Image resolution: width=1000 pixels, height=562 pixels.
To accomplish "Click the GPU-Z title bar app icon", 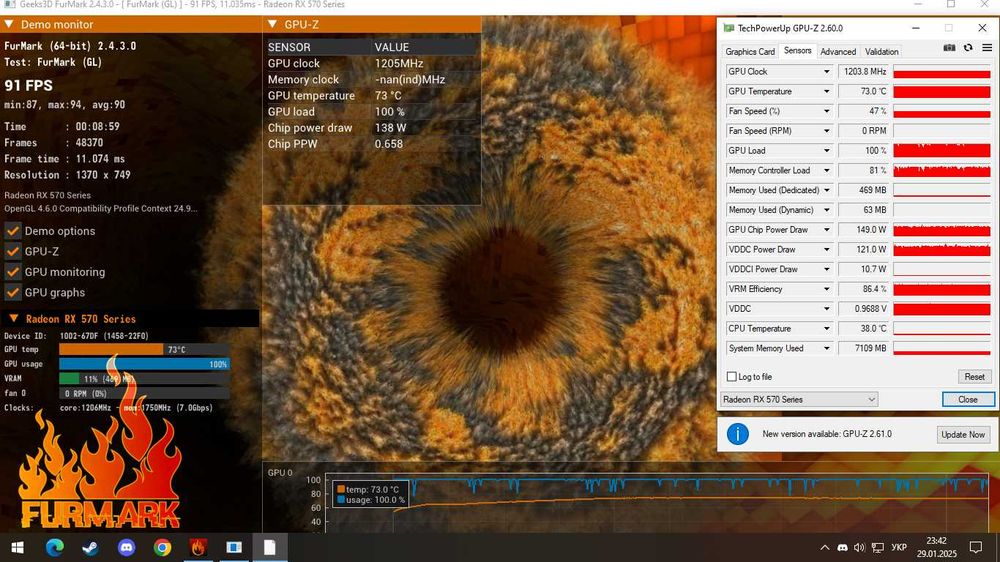I will point(728,28).
